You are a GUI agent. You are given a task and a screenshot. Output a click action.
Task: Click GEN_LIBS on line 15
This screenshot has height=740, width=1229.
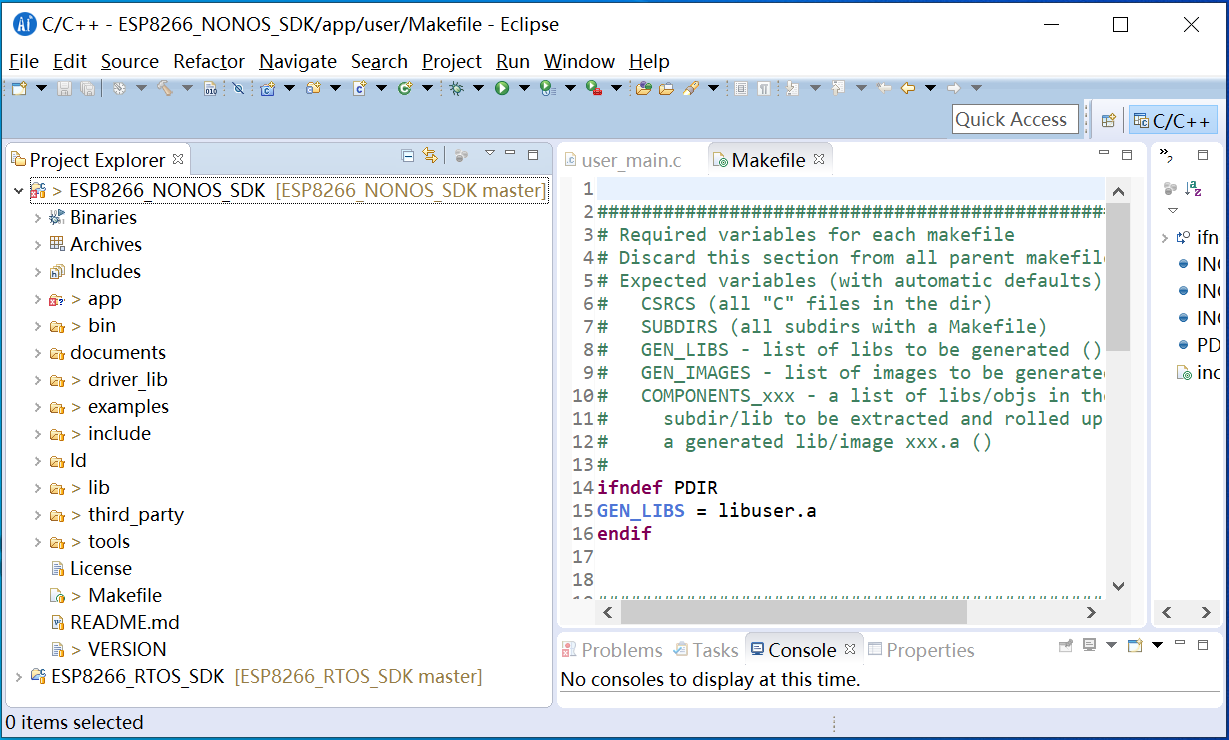pyautogui.click(x=641, y=511)
